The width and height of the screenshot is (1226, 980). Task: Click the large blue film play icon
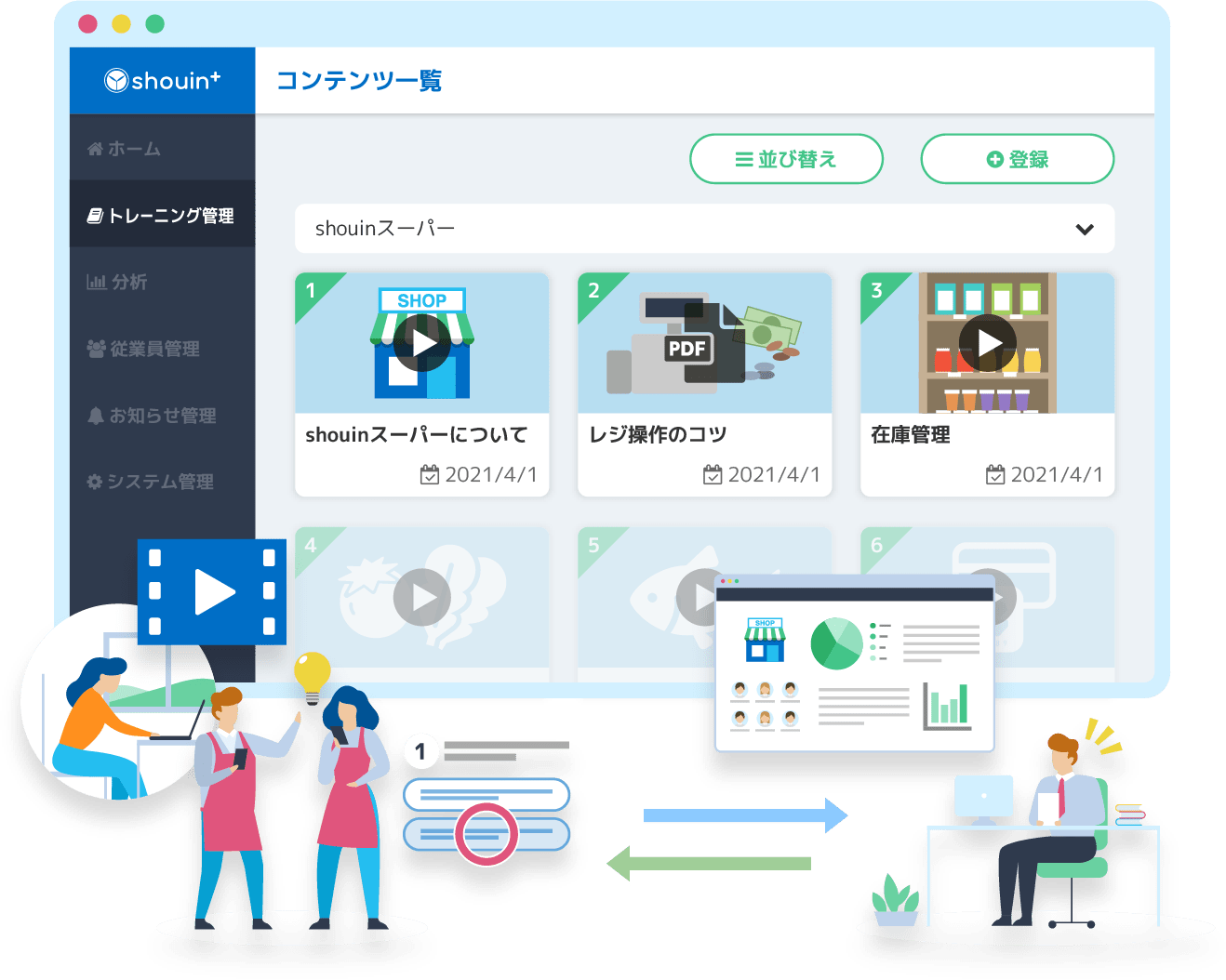(x=212, y=592)
